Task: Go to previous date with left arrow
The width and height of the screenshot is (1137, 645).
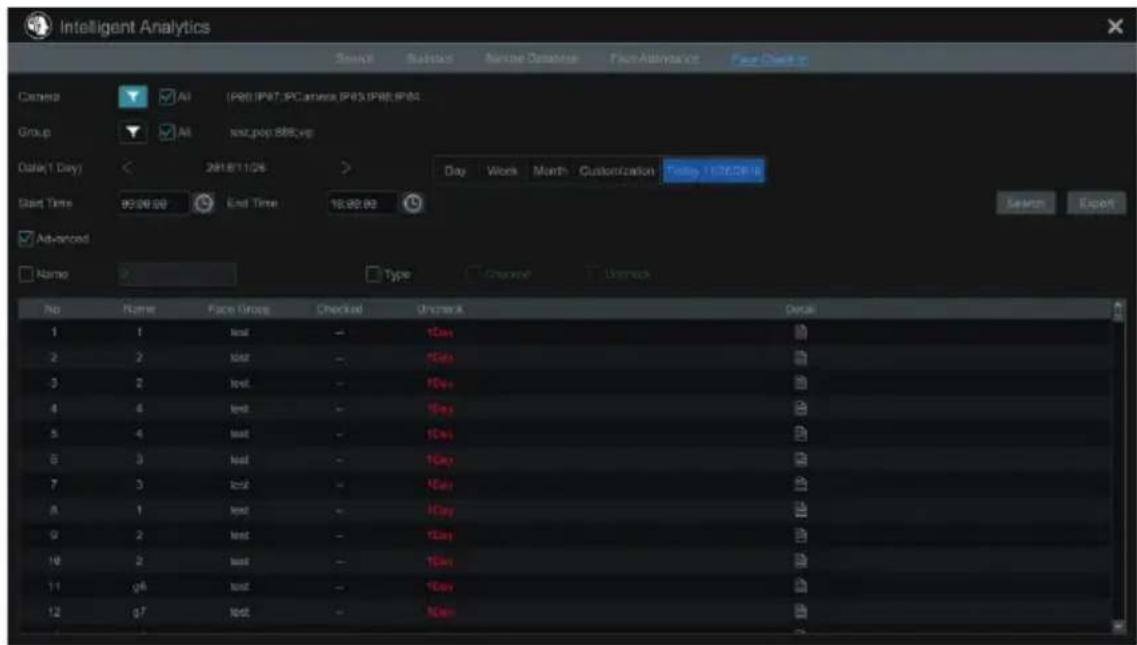Action: [128, 168]
